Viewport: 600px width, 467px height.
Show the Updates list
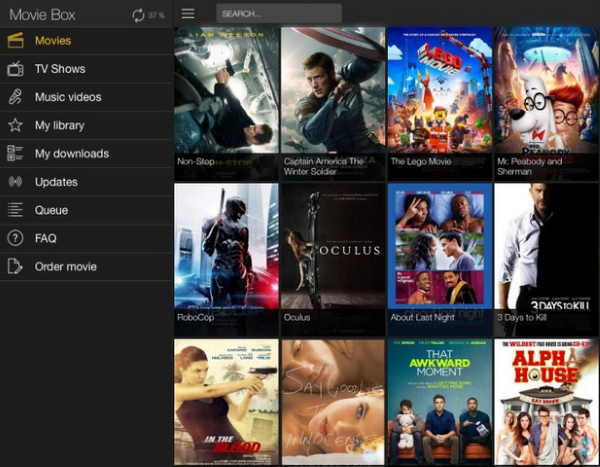pyautogui.click(x=86, y=182)
